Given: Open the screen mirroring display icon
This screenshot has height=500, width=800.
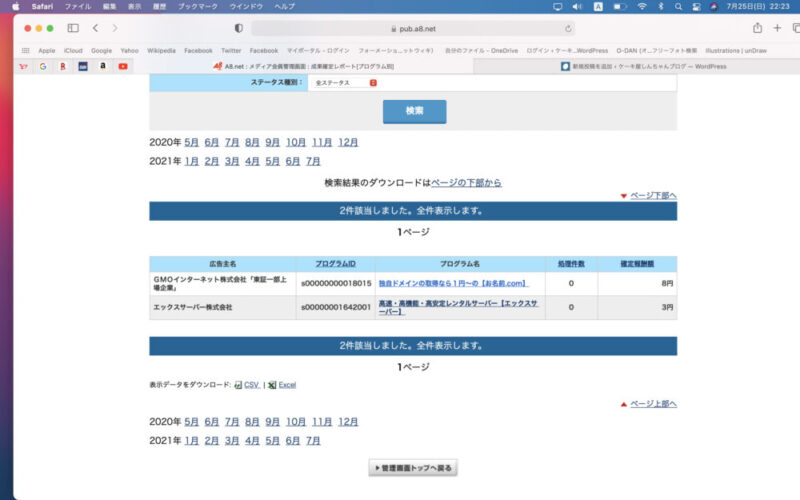Looking at the screenshot, I should click(558, 7).
